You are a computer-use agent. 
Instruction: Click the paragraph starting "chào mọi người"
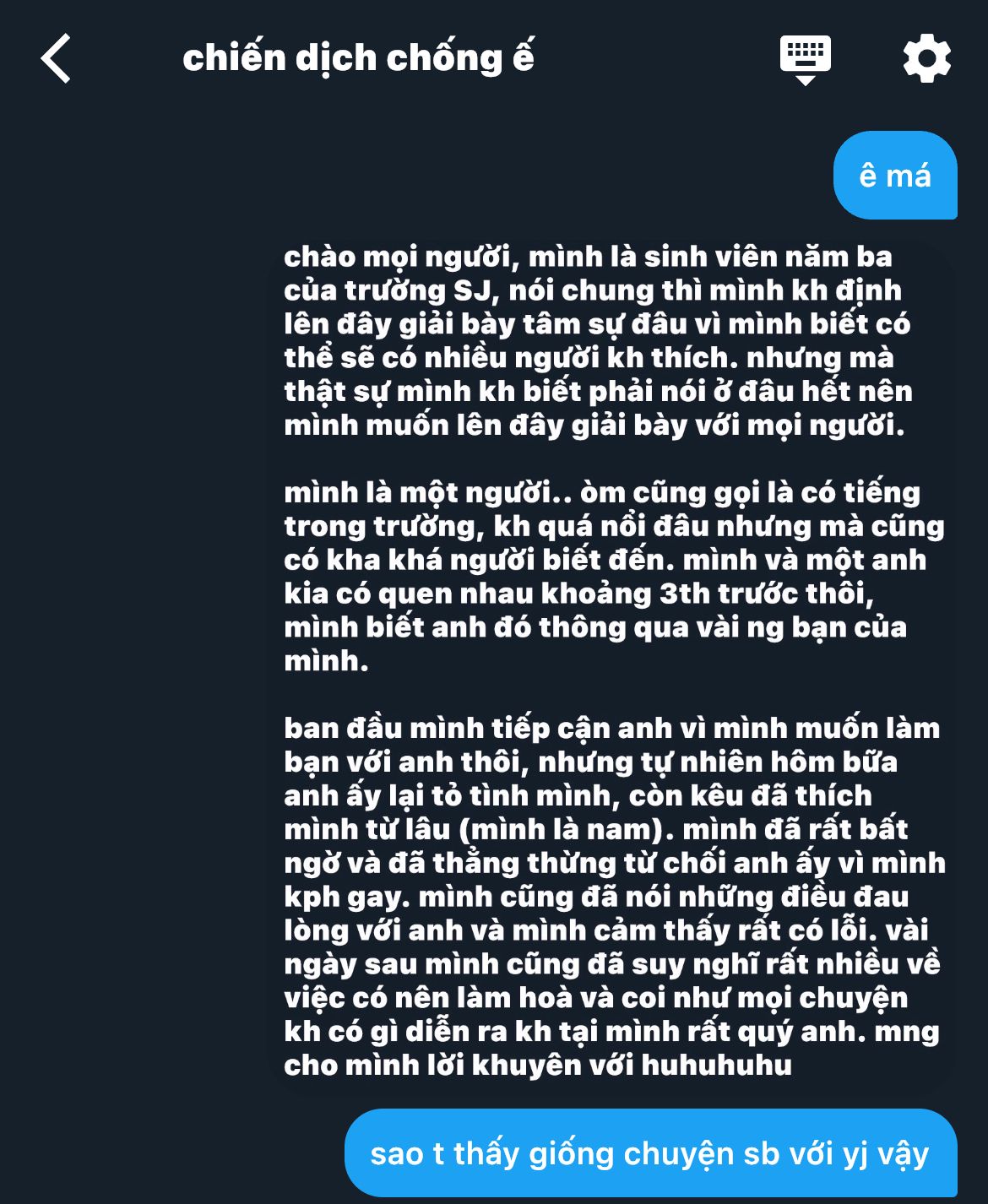tap(598, 340)
